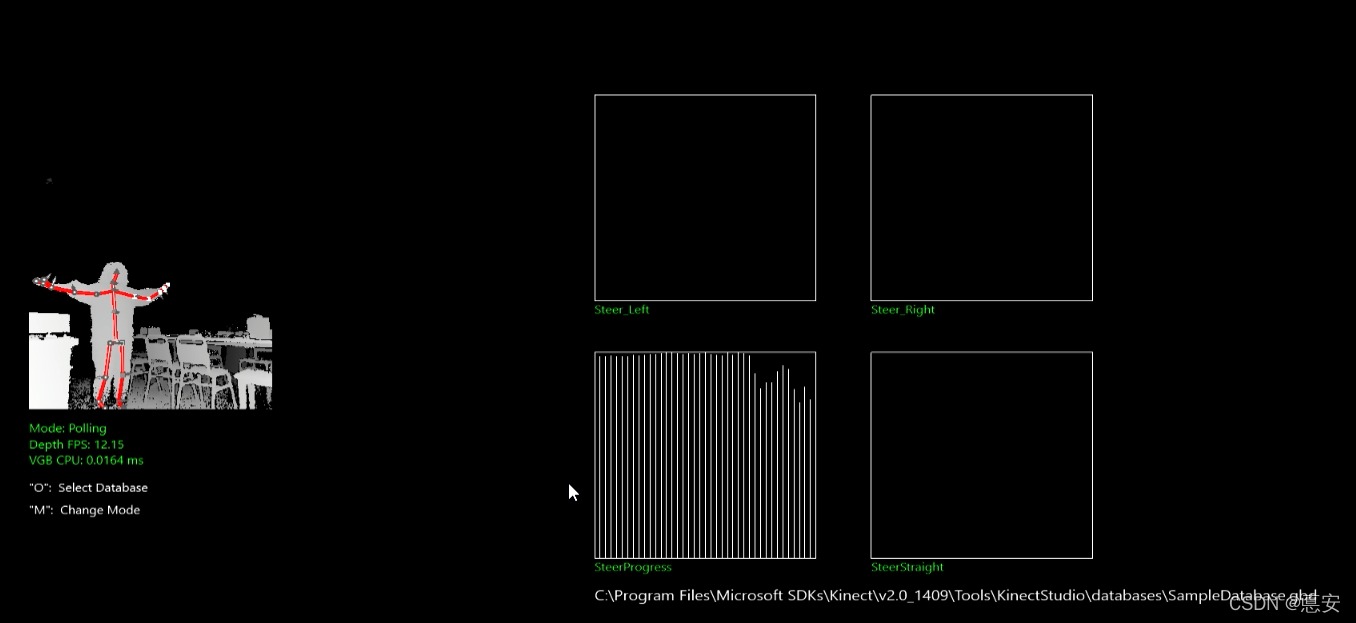The width and height of the screenshot is (1356, 623).
Task: Click the SampleDatabase.gbd file path text
Action: (956, 595)
